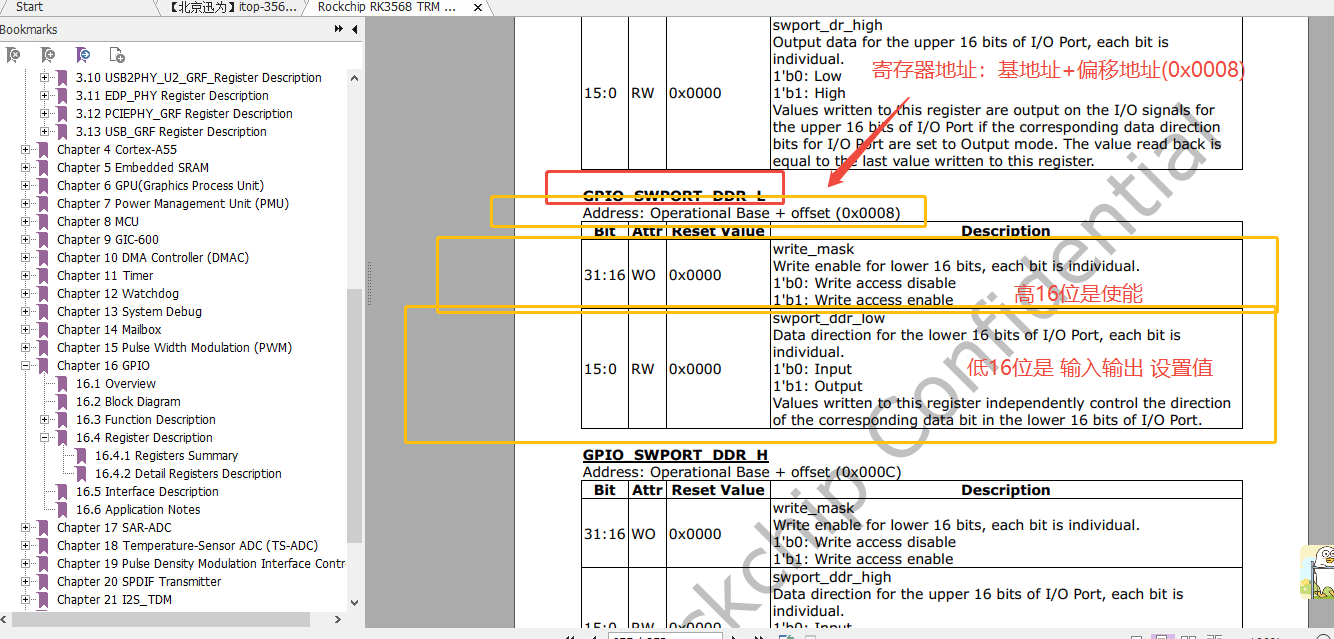Click the add new bookmark icon

click(47, 55)
